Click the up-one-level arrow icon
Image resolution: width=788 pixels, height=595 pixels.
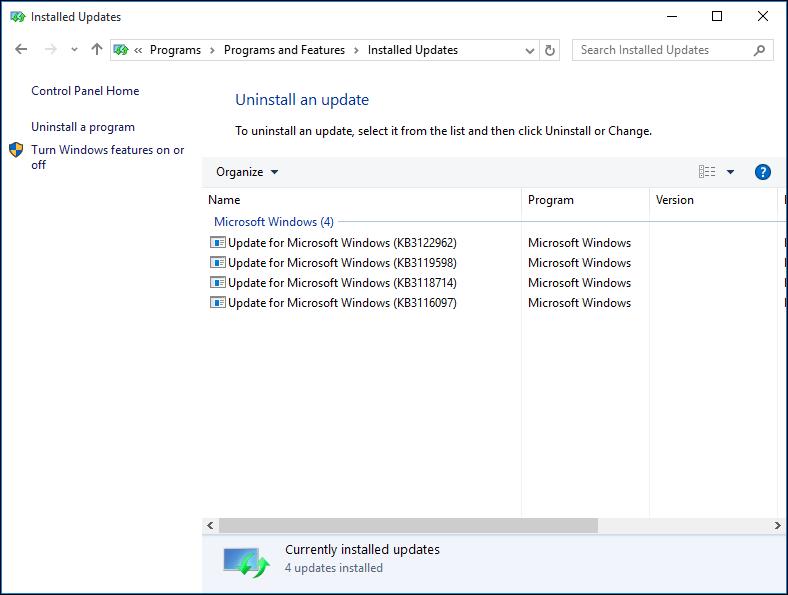pyautogui.click(x=96, y=50)
